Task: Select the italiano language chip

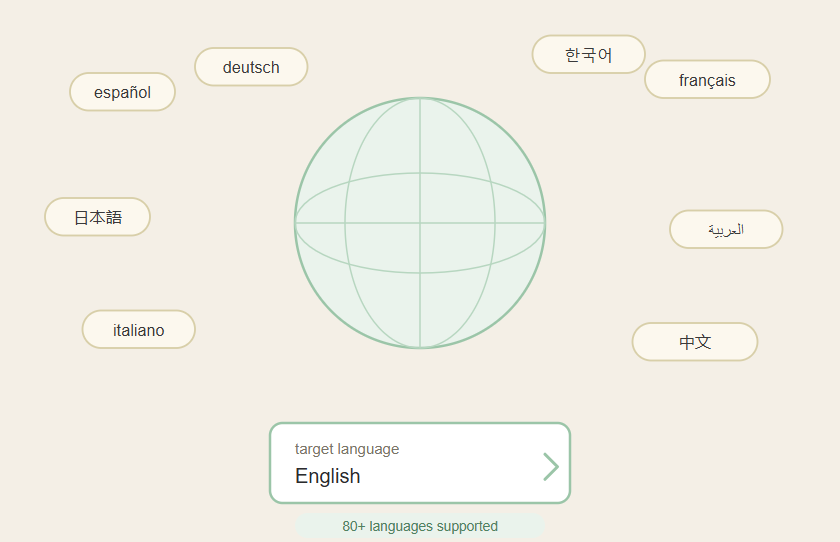Action: coord(138,329)
